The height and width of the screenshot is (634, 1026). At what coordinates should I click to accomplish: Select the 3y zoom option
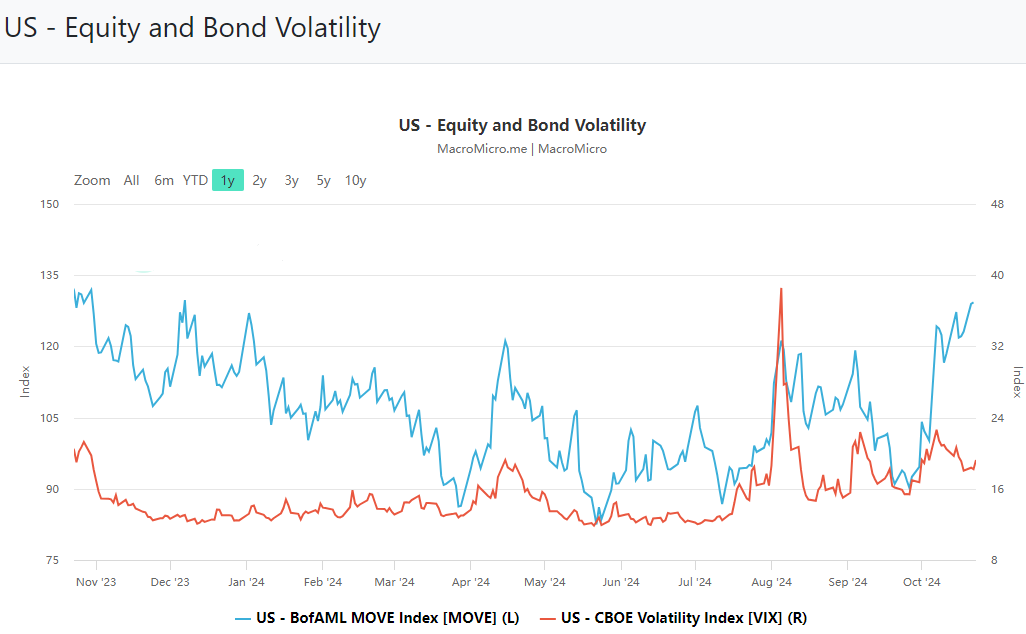point(291,181)
